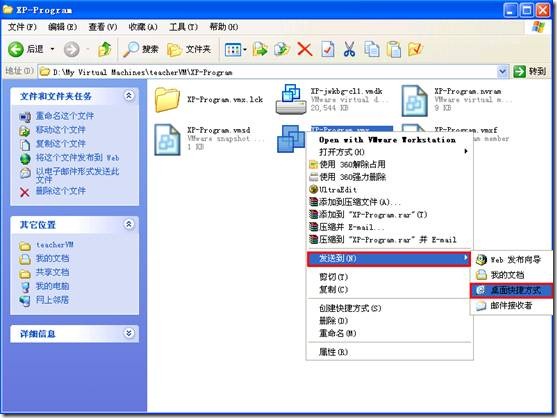Open the 搜索 search pane
The width and height of the screenshot is (557, 418).
[x=140, y=49]
